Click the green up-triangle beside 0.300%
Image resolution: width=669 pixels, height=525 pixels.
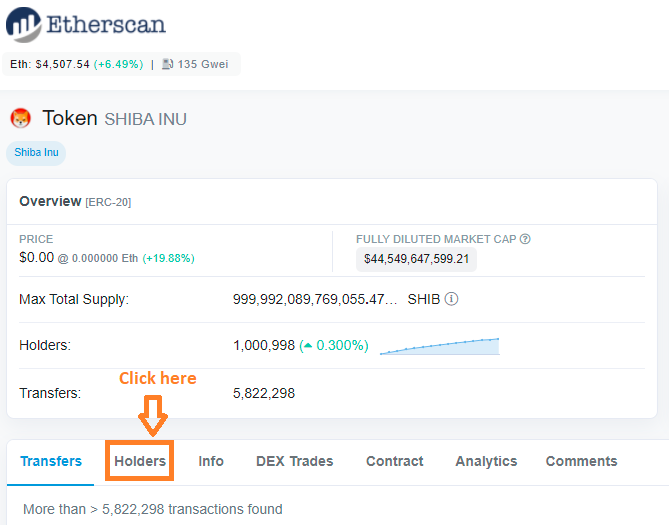306,346
